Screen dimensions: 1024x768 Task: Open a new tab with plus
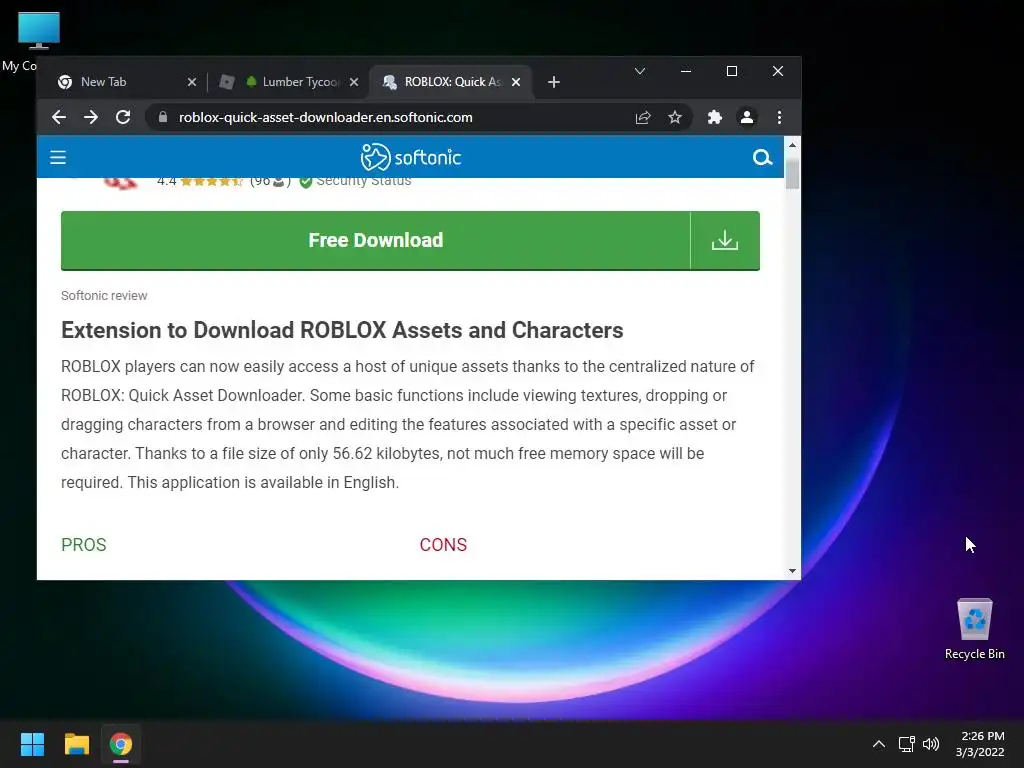click(554, 82)
